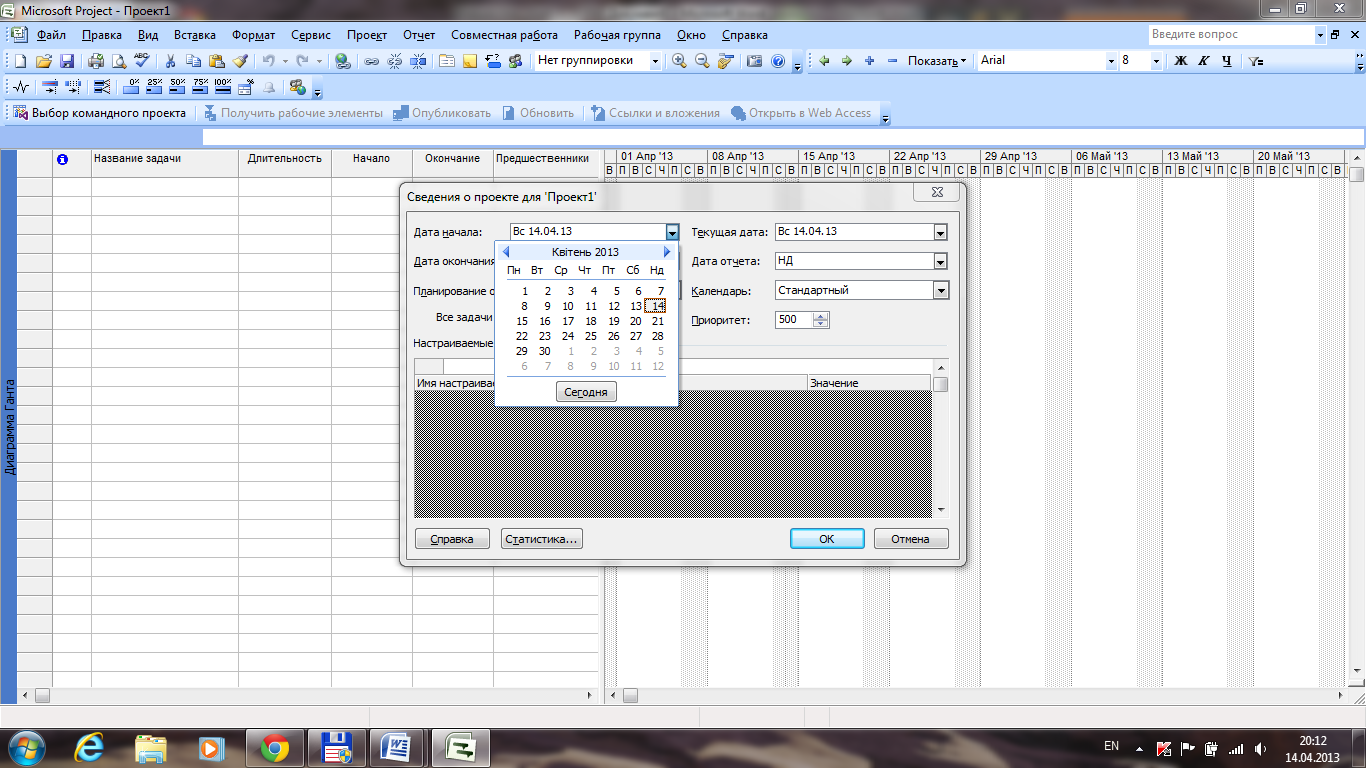Screen dimensions: 1366x768
Task: Open the Нет группировки grouping dropdown
Action: pyautogui.click(x=655, y=61)
